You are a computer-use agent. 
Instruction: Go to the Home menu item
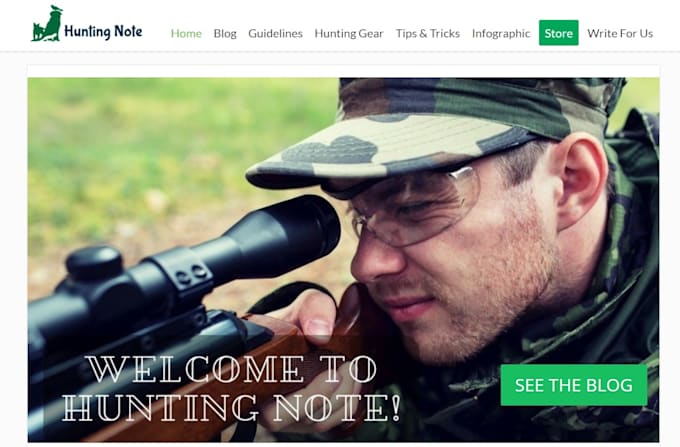[x=186, y=33]
